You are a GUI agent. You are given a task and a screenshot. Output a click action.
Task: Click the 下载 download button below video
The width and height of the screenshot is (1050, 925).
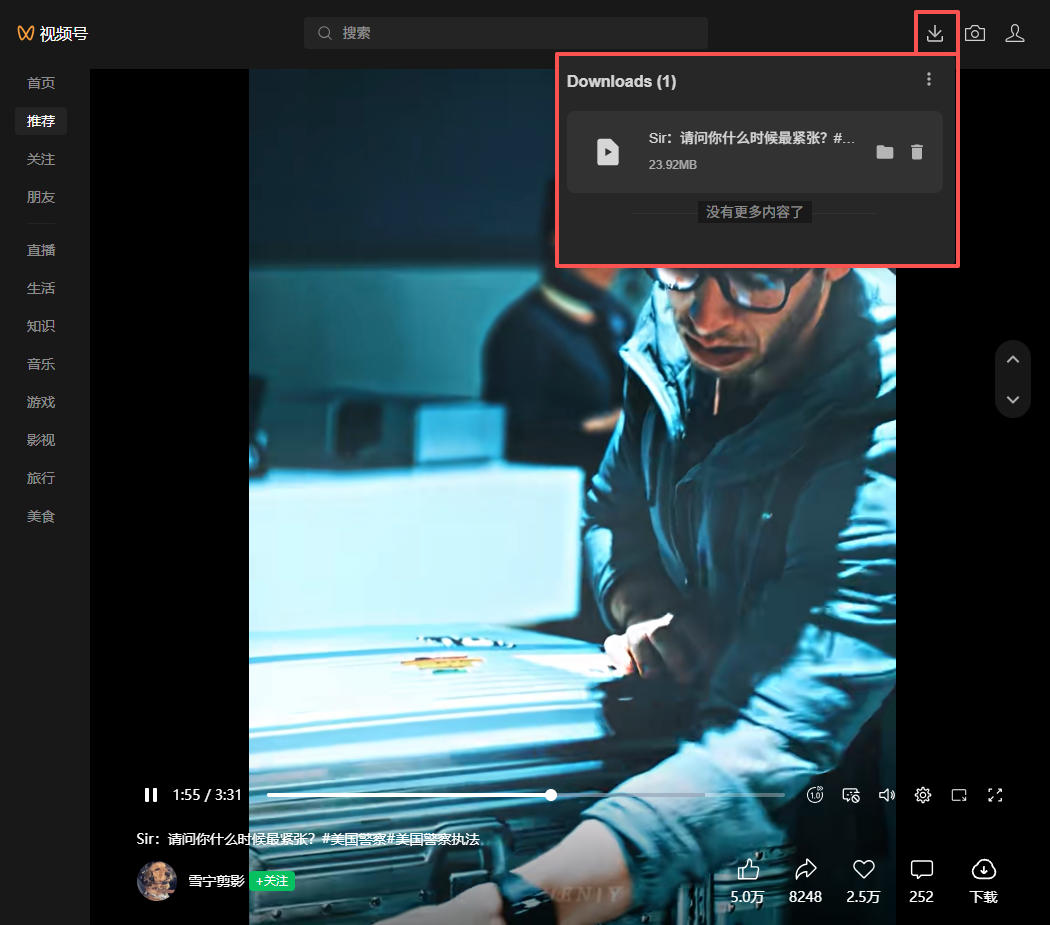coord(984,878)
